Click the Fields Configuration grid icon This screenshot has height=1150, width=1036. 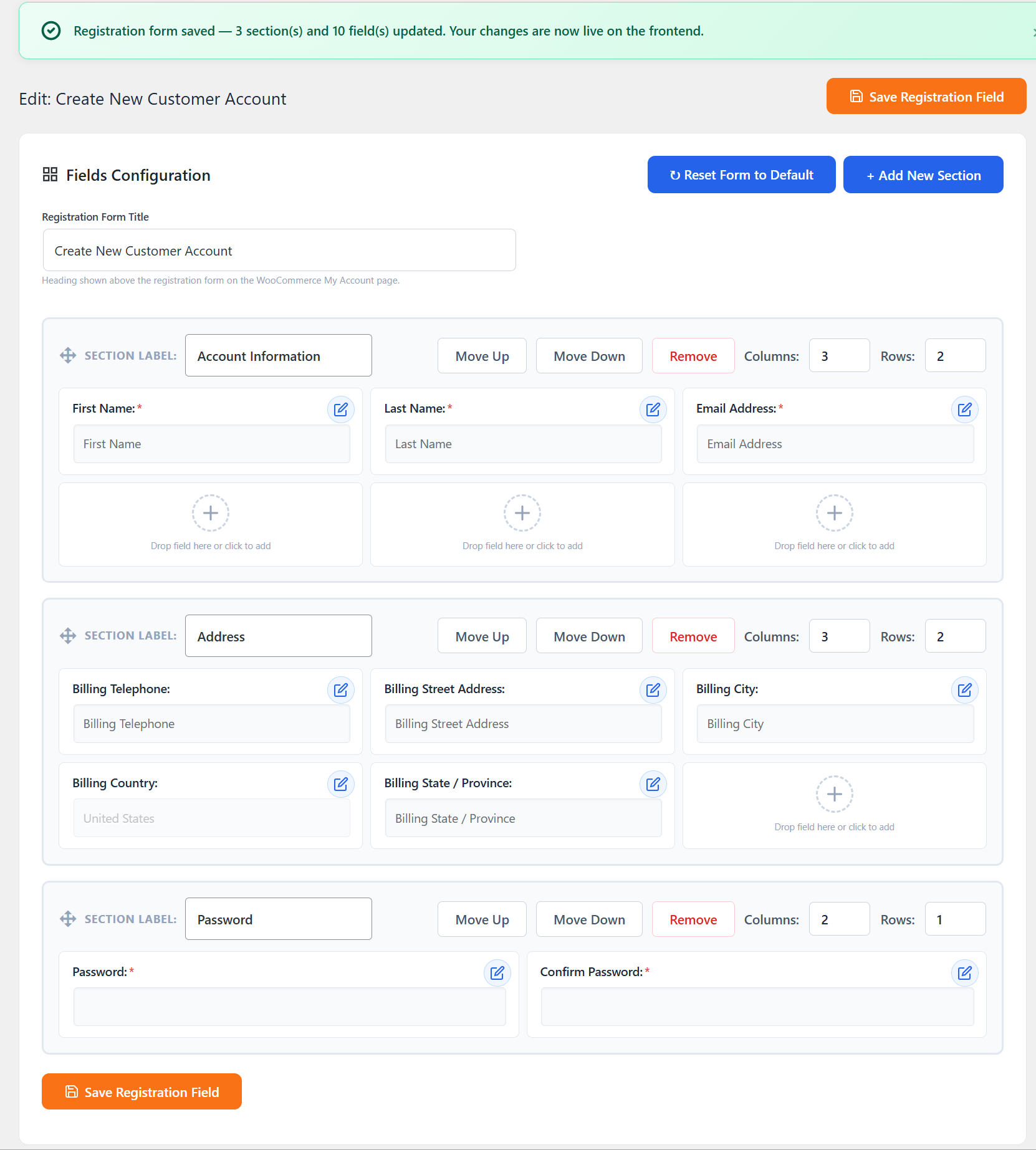click(50, 175)
